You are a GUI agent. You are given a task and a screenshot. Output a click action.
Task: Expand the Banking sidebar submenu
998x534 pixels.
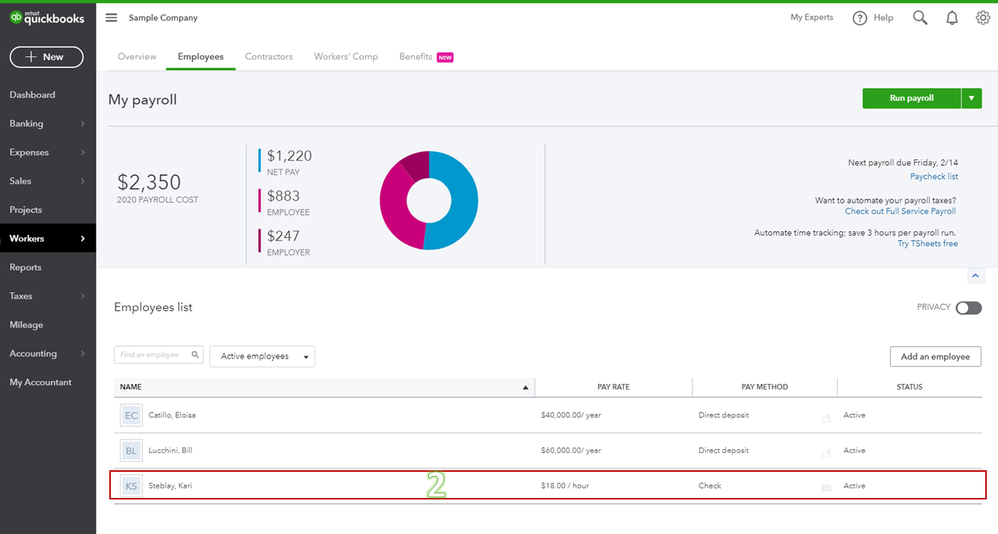(x=83, y=123)
